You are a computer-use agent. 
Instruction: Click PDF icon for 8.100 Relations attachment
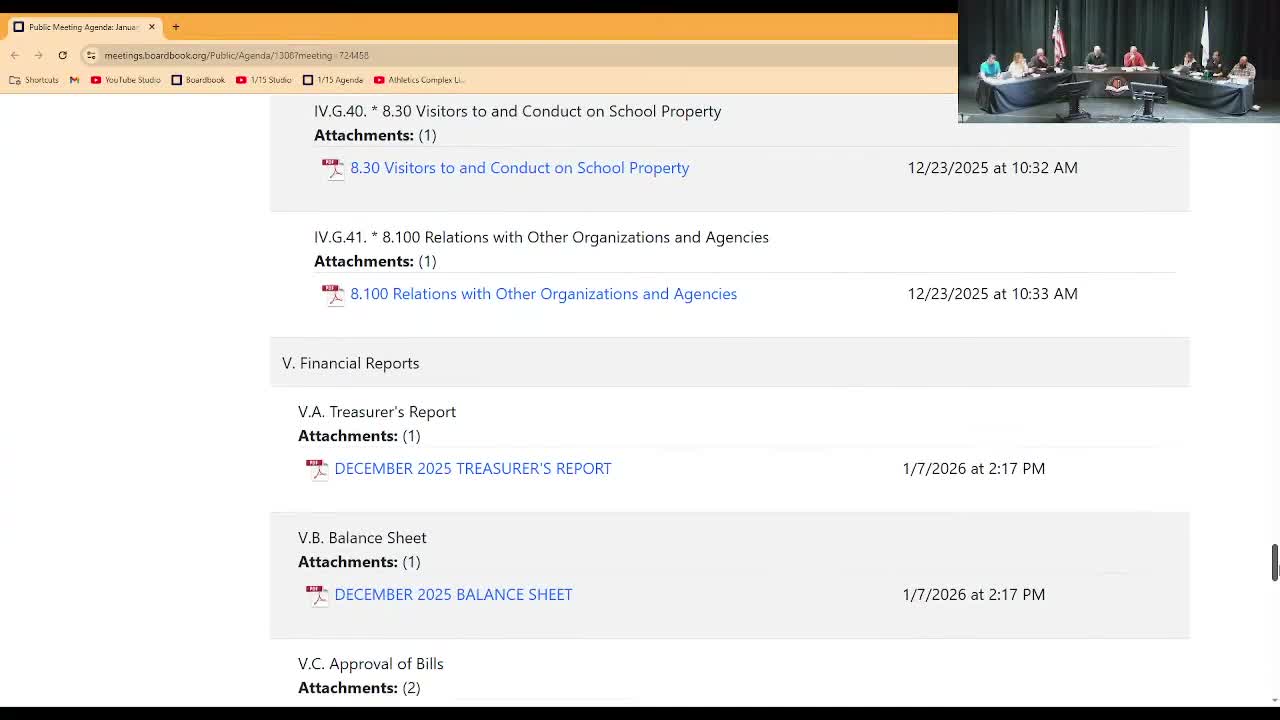pos(333,294)
